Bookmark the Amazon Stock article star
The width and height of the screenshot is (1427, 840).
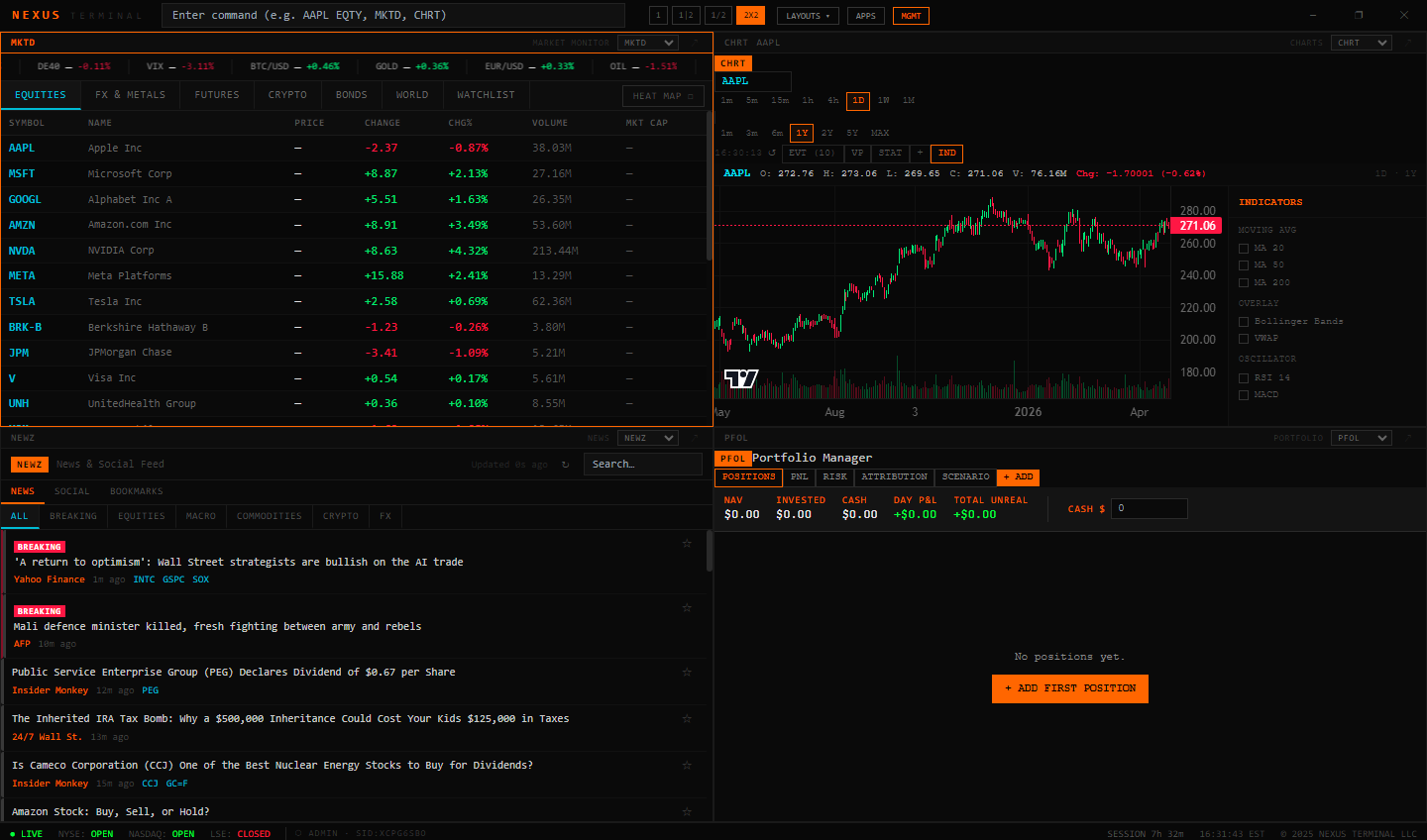(687, 811)
